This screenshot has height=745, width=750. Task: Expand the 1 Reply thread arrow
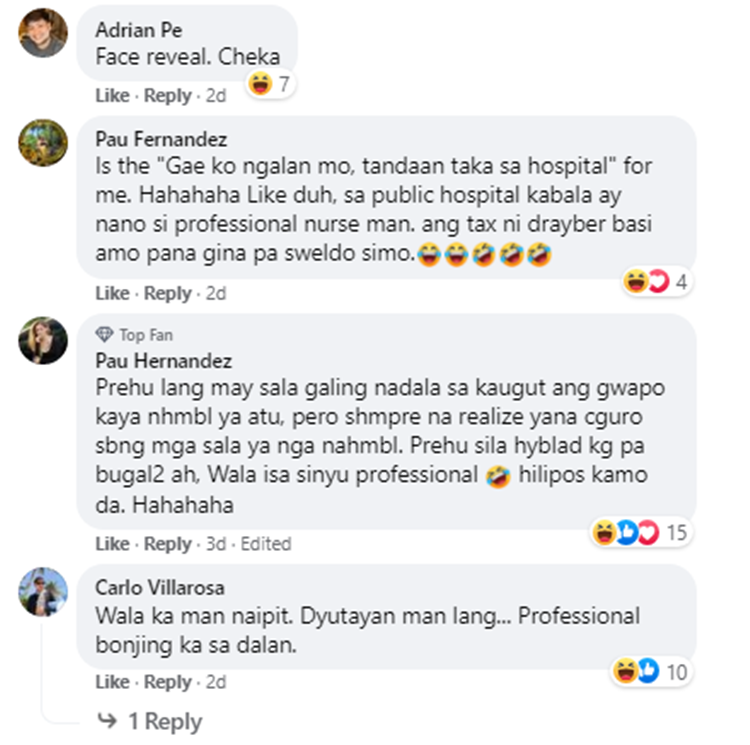click(107, 721)
